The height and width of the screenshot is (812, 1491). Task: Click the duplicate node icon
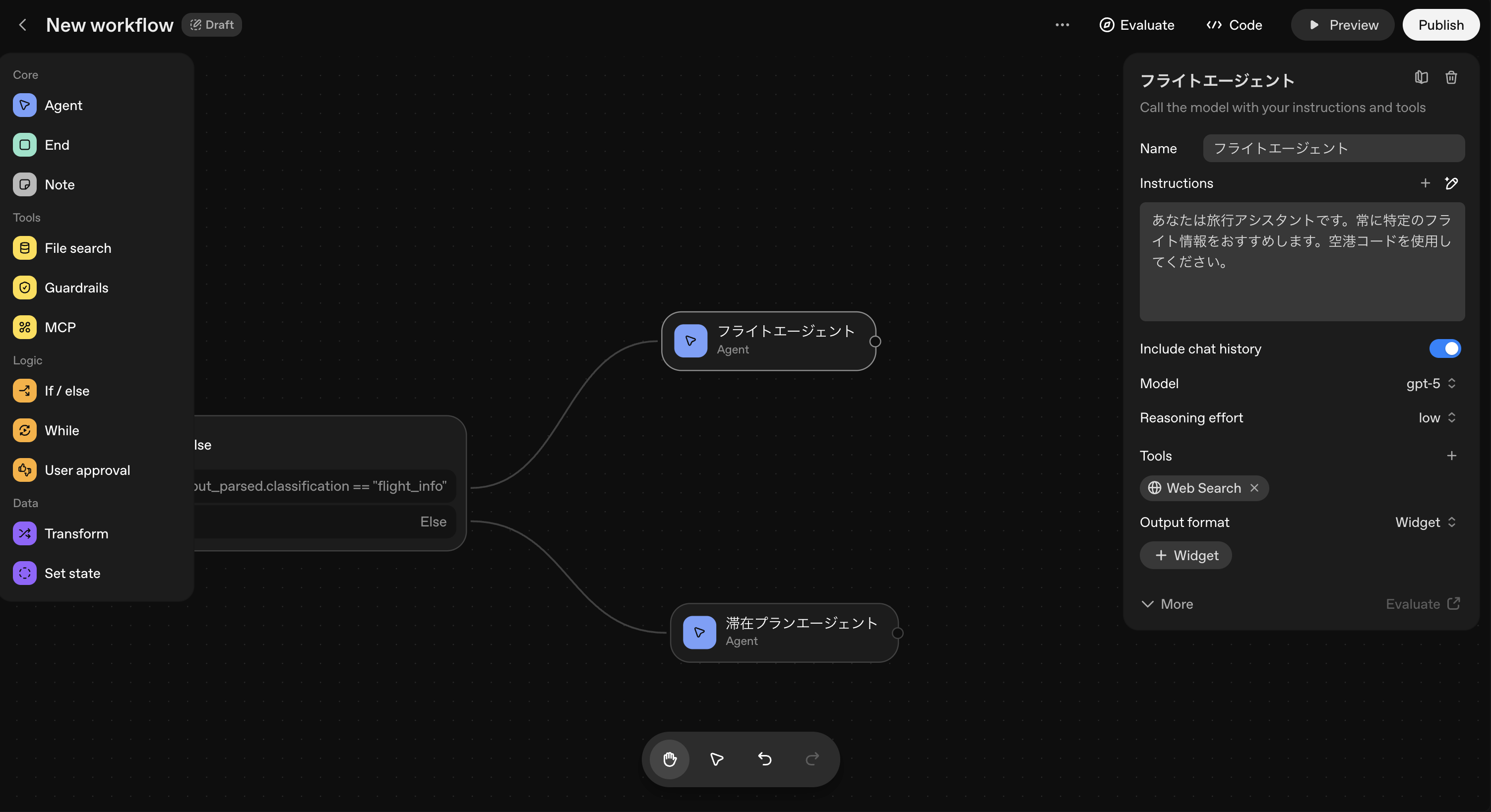[x=1421, y=77]
